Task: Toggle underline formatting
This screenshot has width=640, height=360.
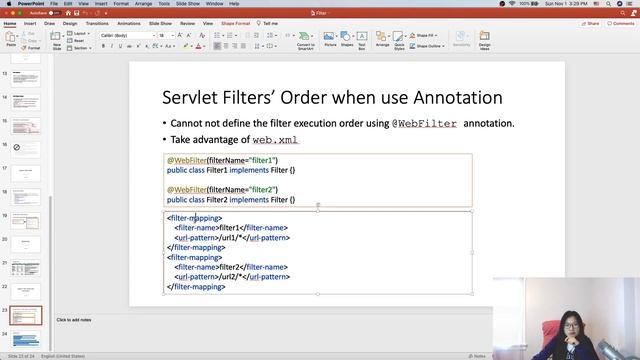Action: click(120, 46)
